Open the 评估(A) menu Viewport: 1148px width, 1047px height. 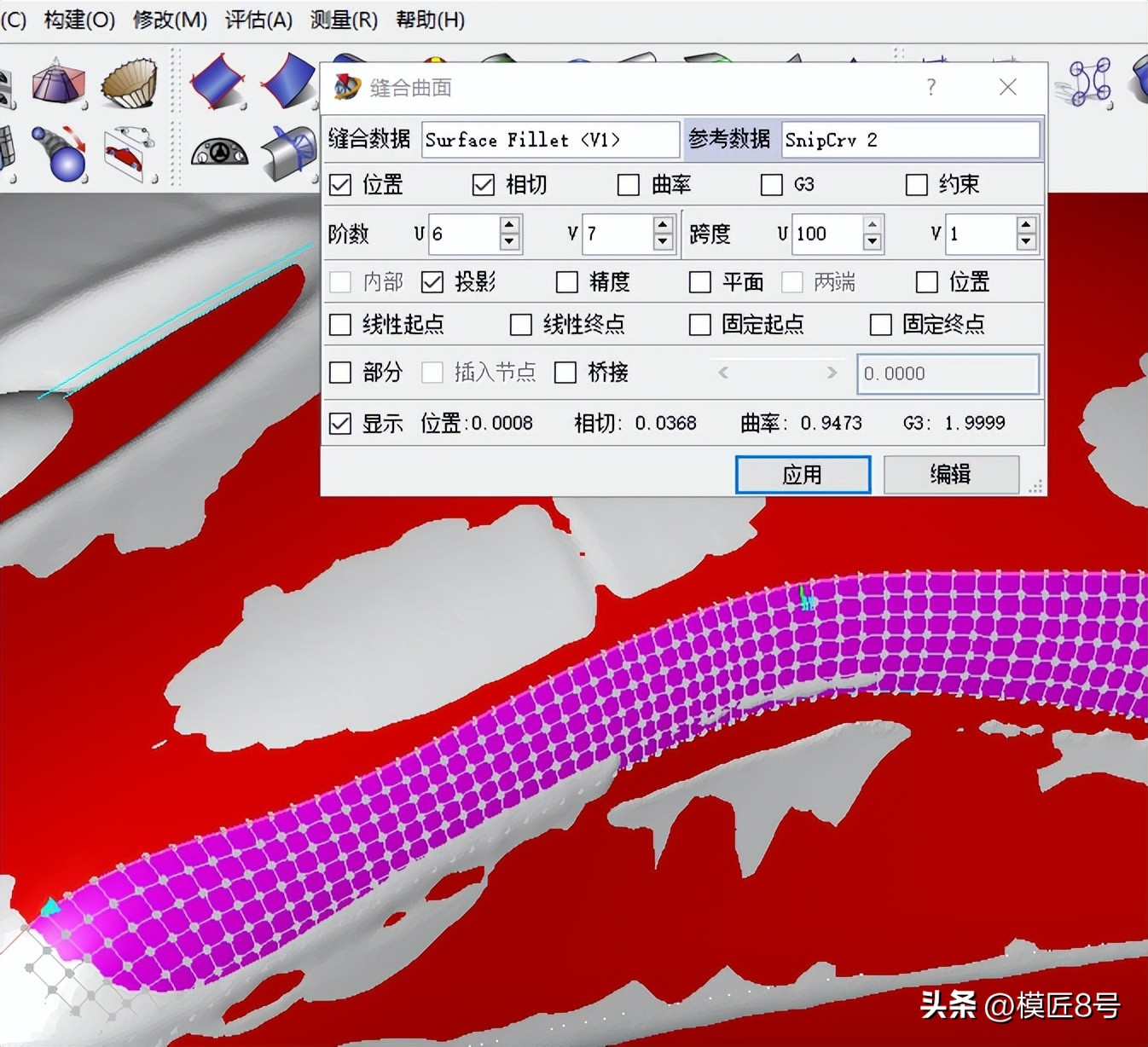[257, 20]
